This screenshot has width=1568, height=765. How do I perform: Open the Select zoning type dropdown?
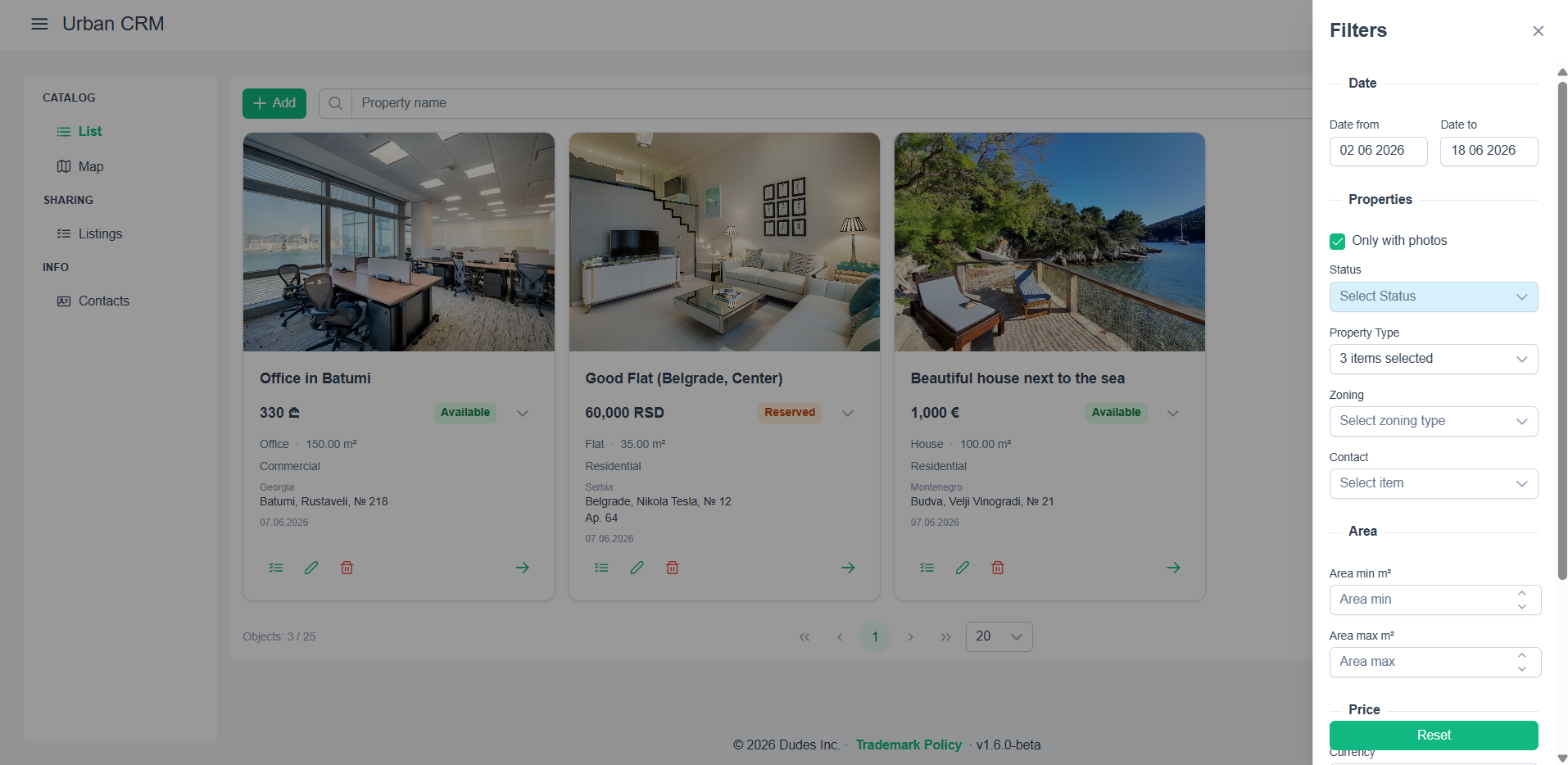coord(1434,421)
